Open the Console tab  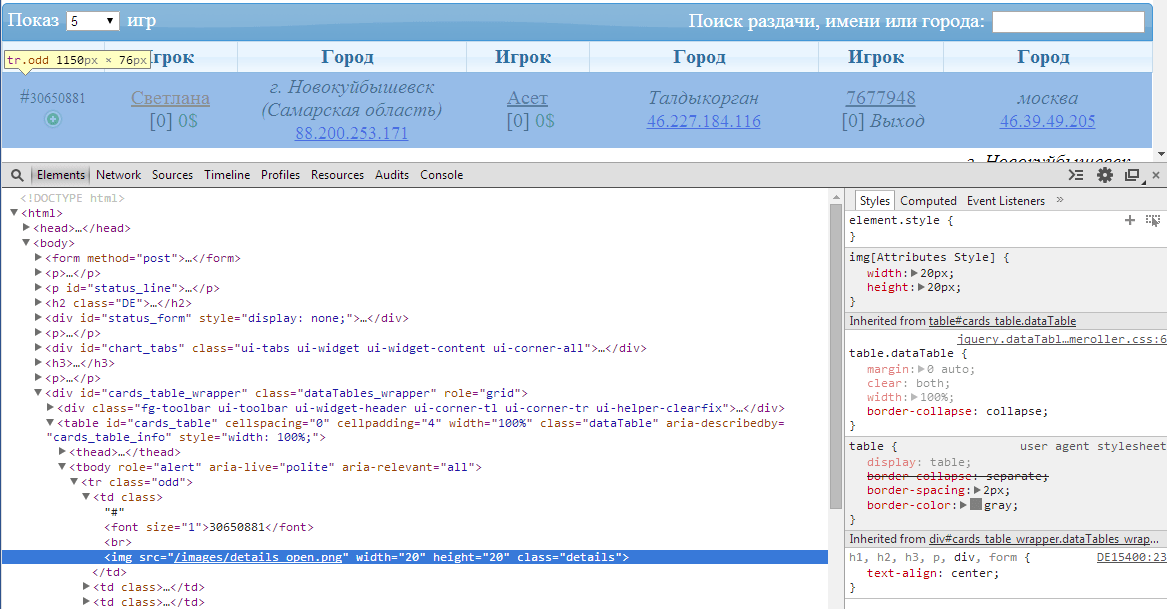(441, 174)
